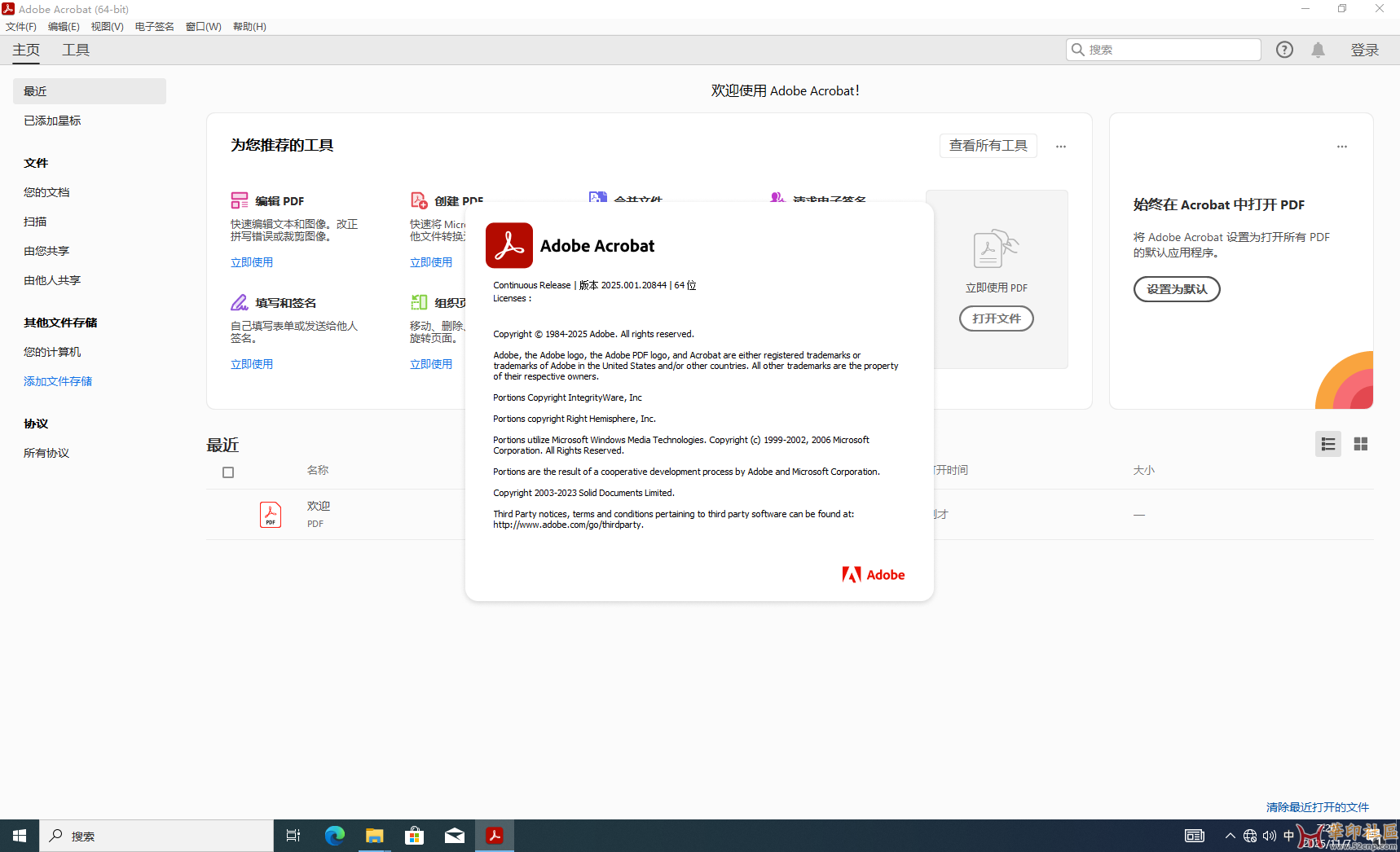The width and height of the screenshot is (1400, 852).
Task: Click the 设置为默认 button
Action: pyautogui.click(x=1176, y=289)
